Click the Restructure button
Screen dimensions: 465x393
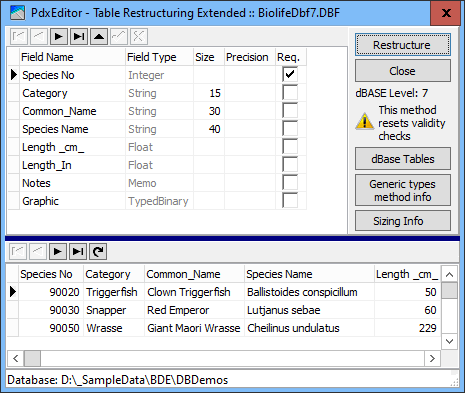pos(403,45)
